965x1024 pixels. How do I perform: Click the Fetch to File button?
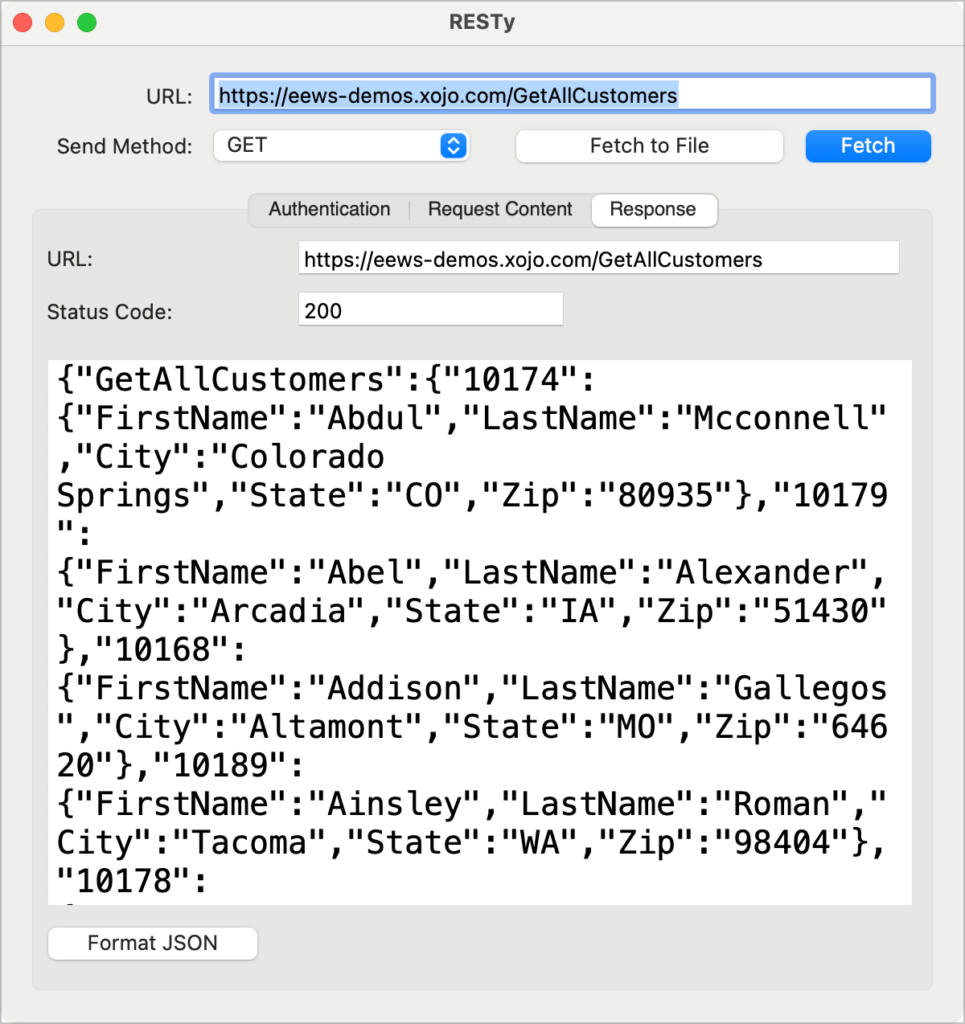(649, 146)
